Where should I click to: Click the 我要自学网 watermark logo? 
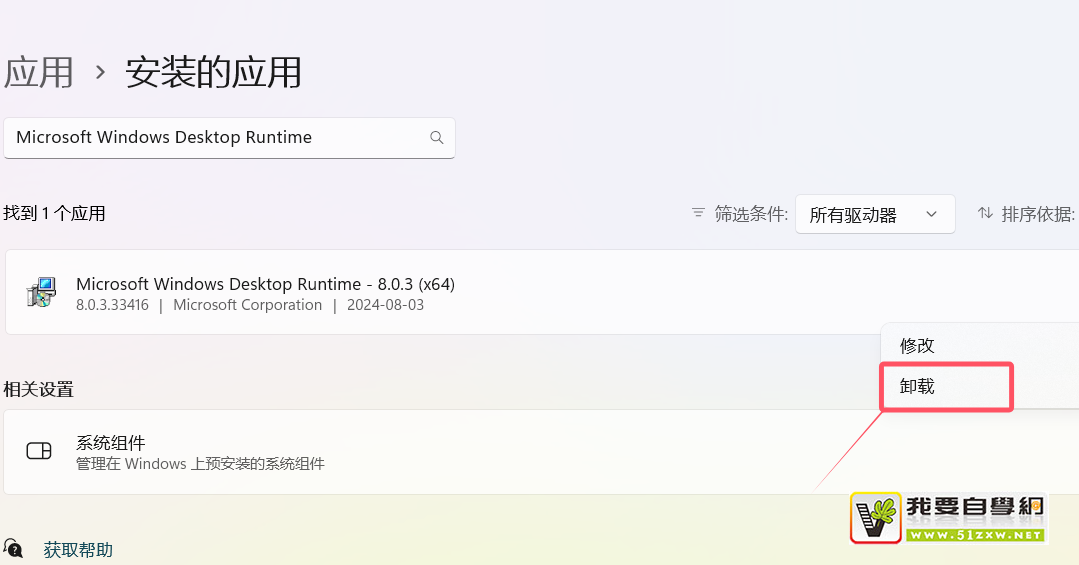pos(947,518)
